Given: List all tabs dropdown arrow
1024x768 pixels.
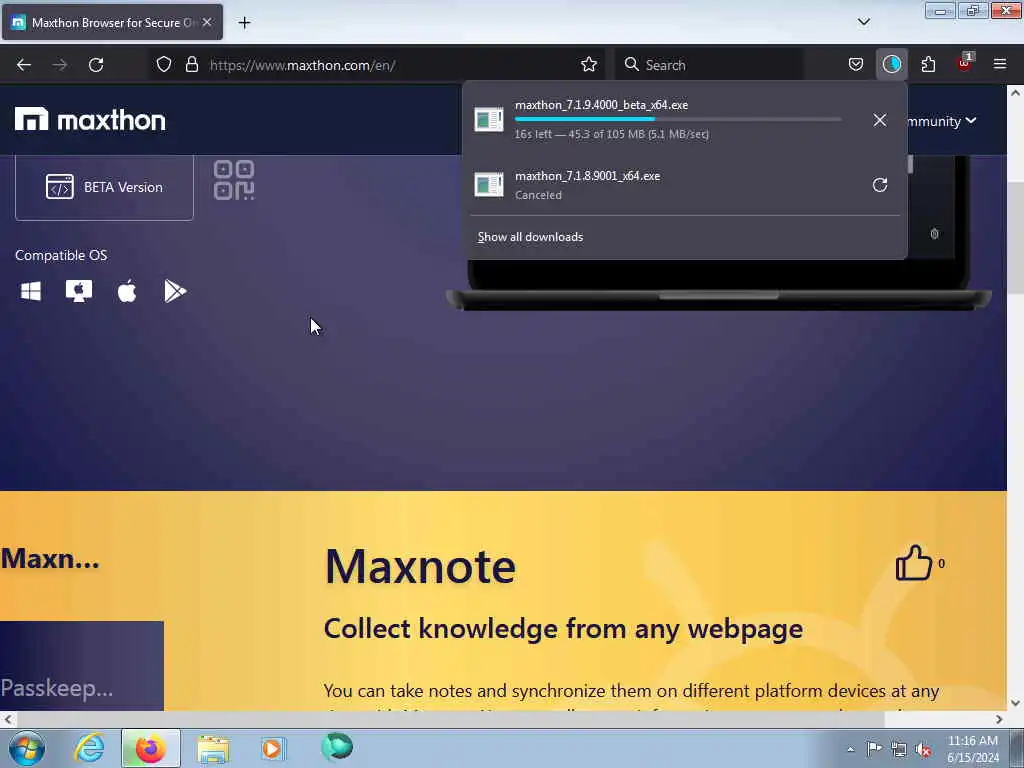Looking at the screenshot, I should (x=863, y=22).
